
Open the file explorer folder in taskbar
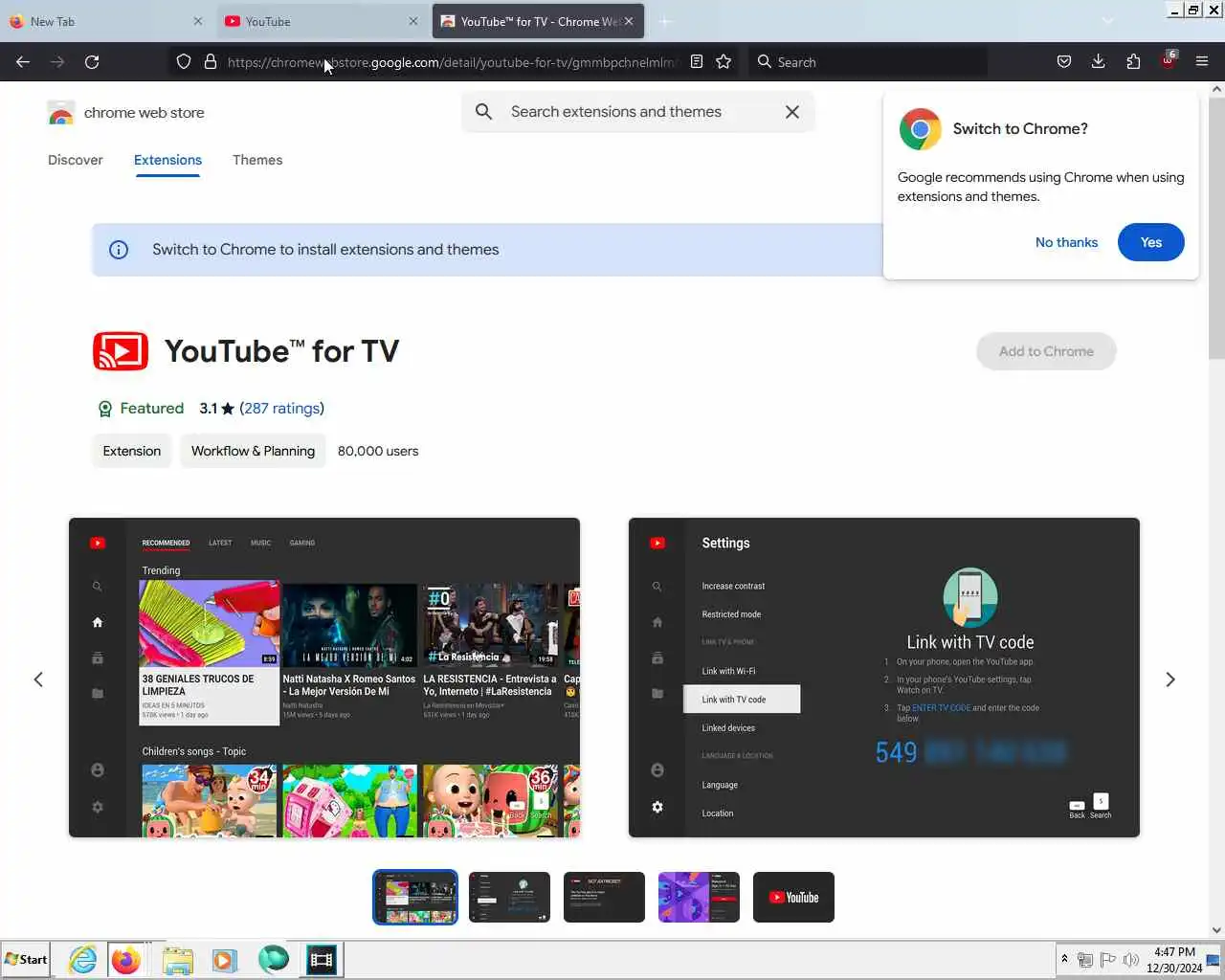pos(177,960)
